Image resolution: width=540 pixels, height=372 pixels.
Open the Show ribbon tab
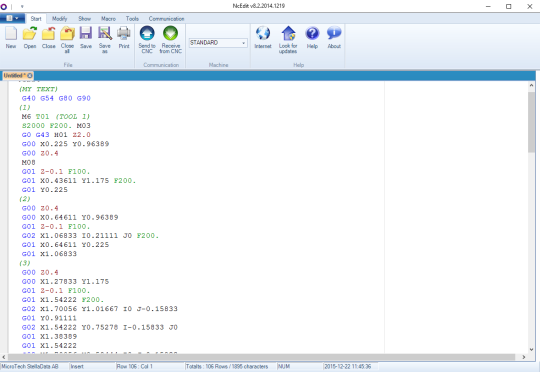point(84,19)
